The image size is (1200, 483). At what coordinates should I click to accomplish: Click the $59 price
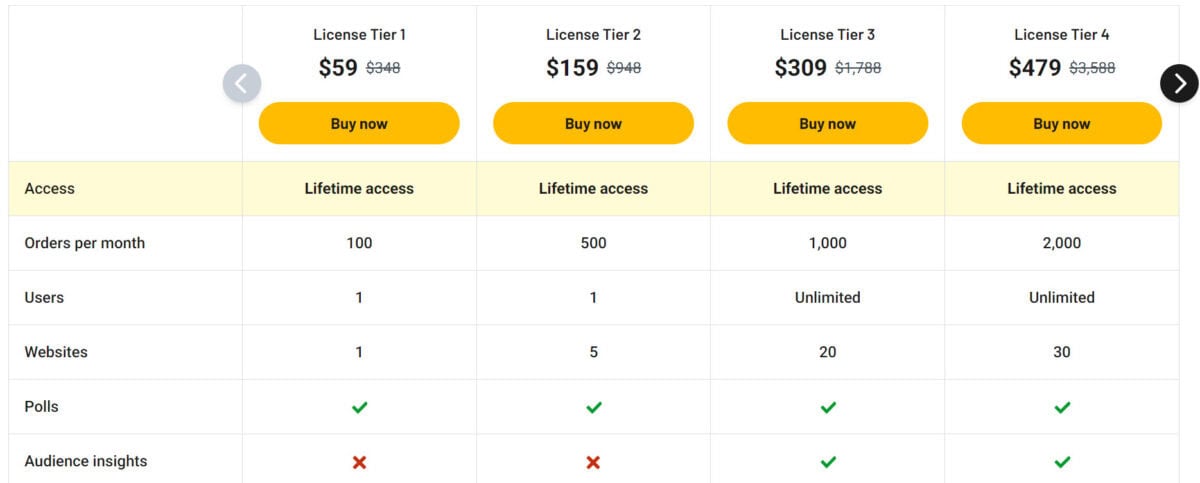point(338,68)
